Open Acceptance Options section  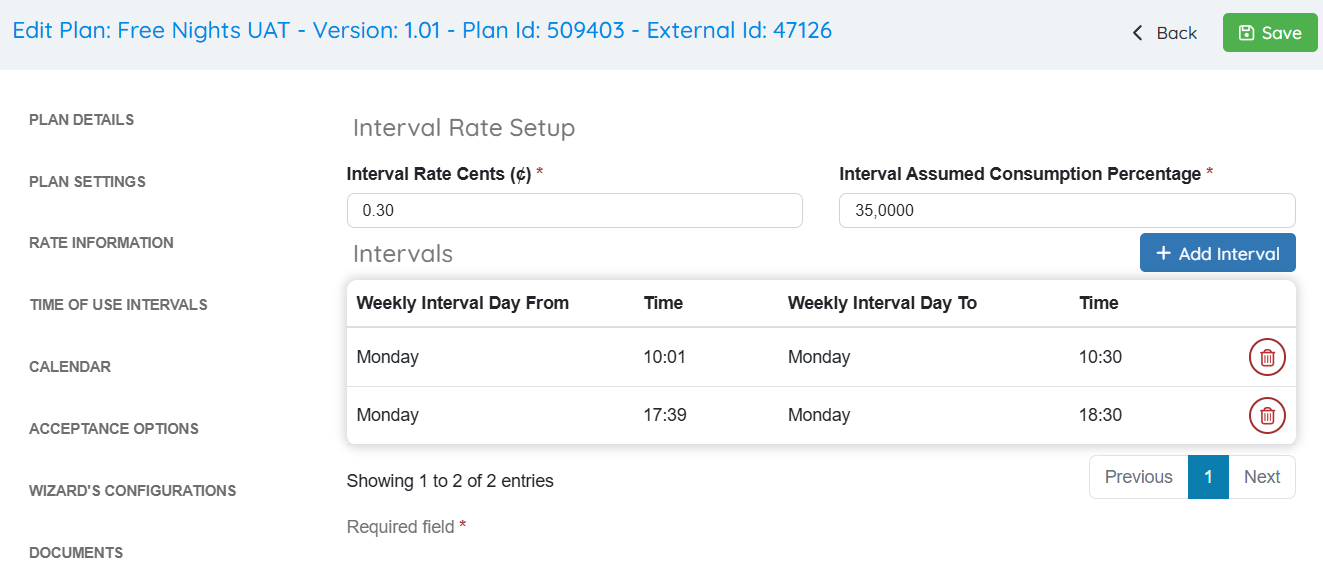point(114,429)
